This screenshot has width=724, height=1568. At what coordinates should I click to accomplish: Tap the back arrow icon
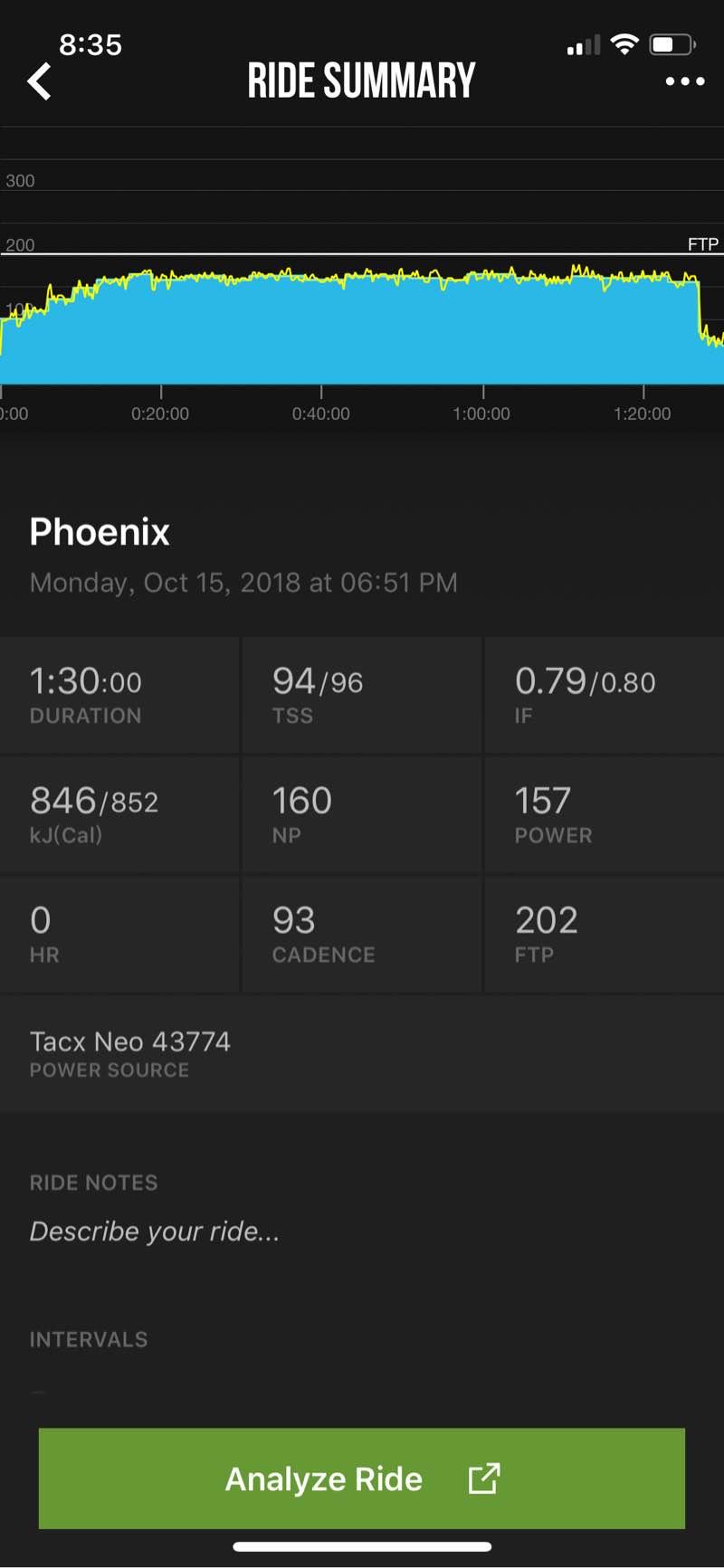coord(40,81)
